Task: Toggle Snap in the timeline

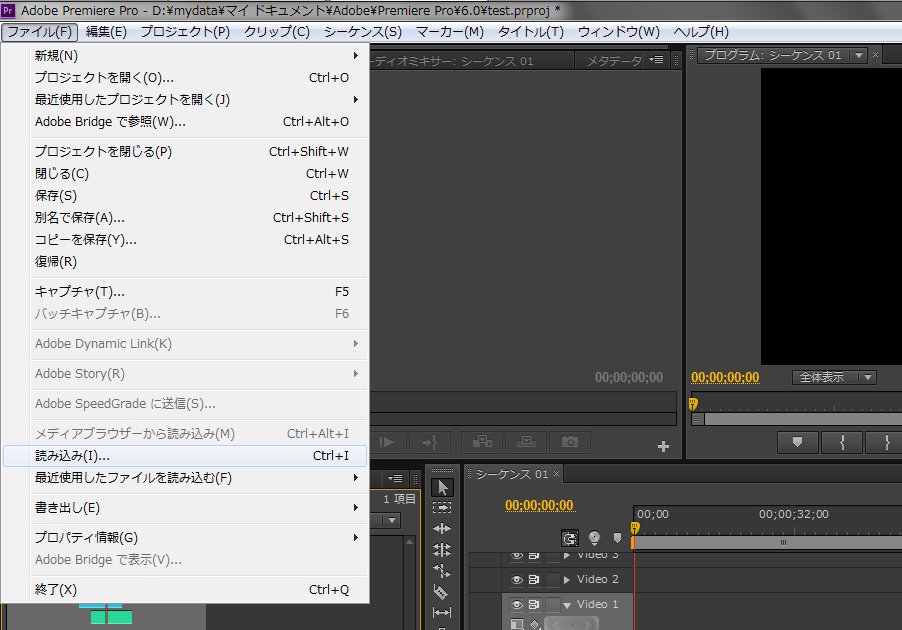Action: (x=570, y=538)
